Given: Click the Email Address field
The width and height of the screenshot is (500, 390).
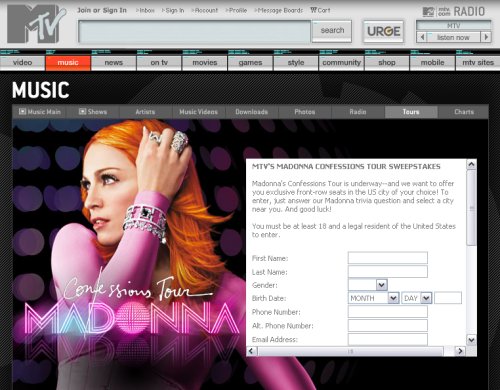Looking at the screenshot, I should point(388,339).
